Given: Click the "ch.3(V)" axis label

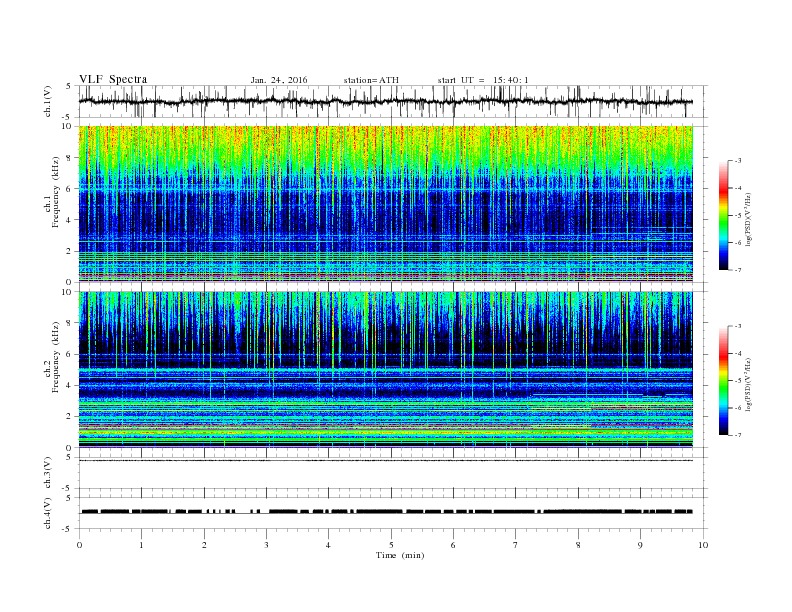Looking at the screenshot, I should (48, 473).
